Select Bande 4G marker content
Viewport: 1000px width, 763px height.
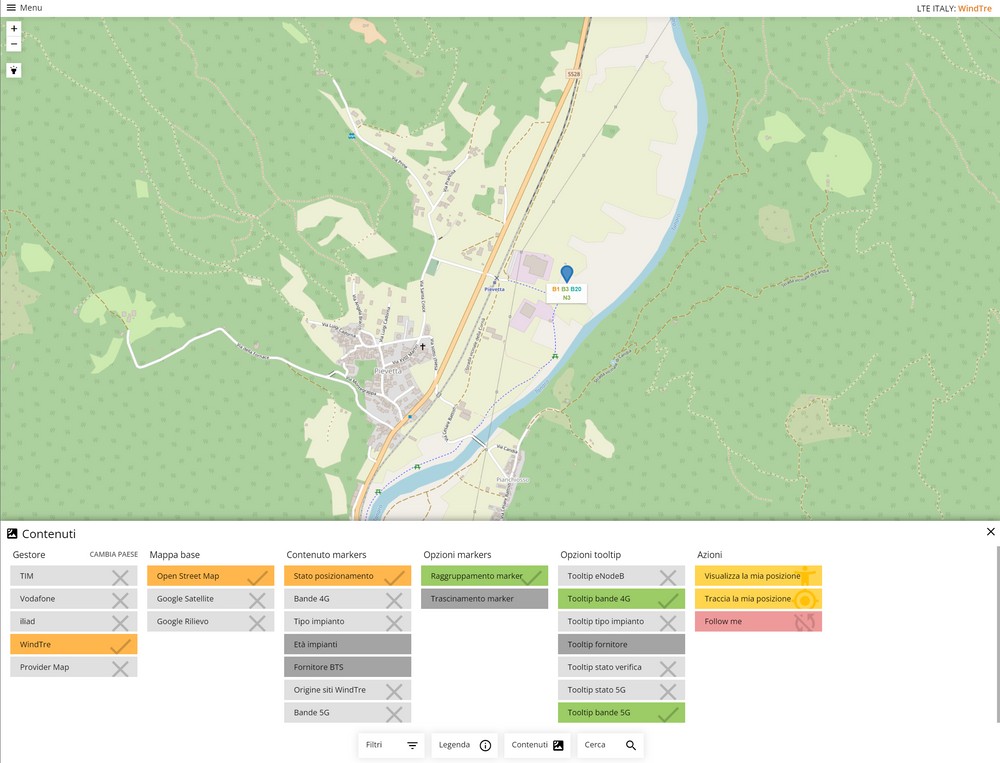click(x=347, y=599)
